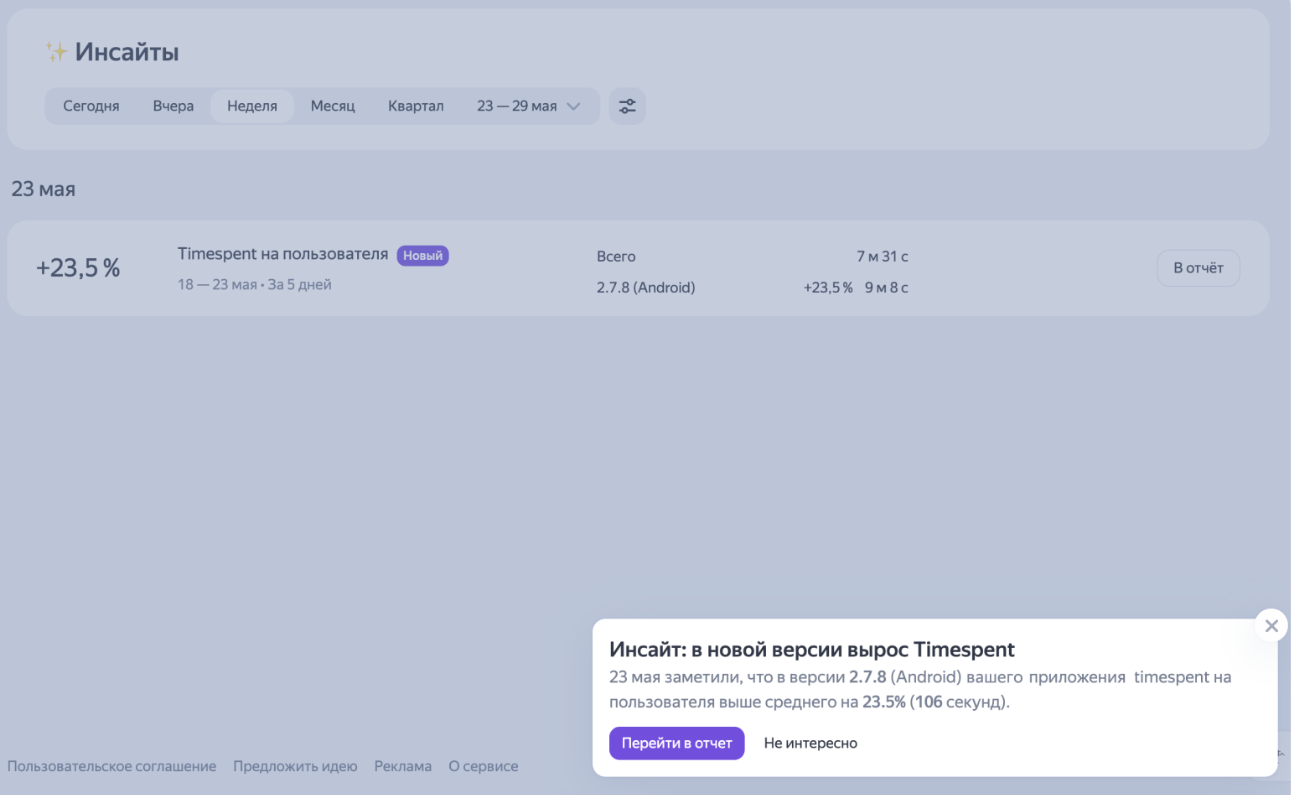1291x795 pixels.
Task: Click the +23,5 % large change value
Action: 78,268
